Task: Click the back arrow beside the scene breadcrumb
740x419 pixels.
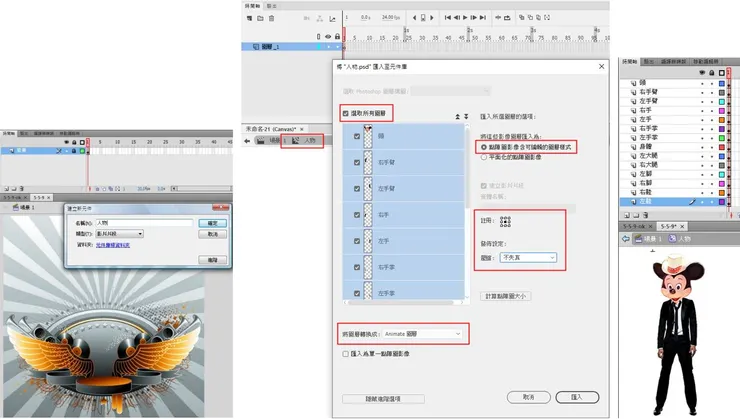Action: coord(247,141)
